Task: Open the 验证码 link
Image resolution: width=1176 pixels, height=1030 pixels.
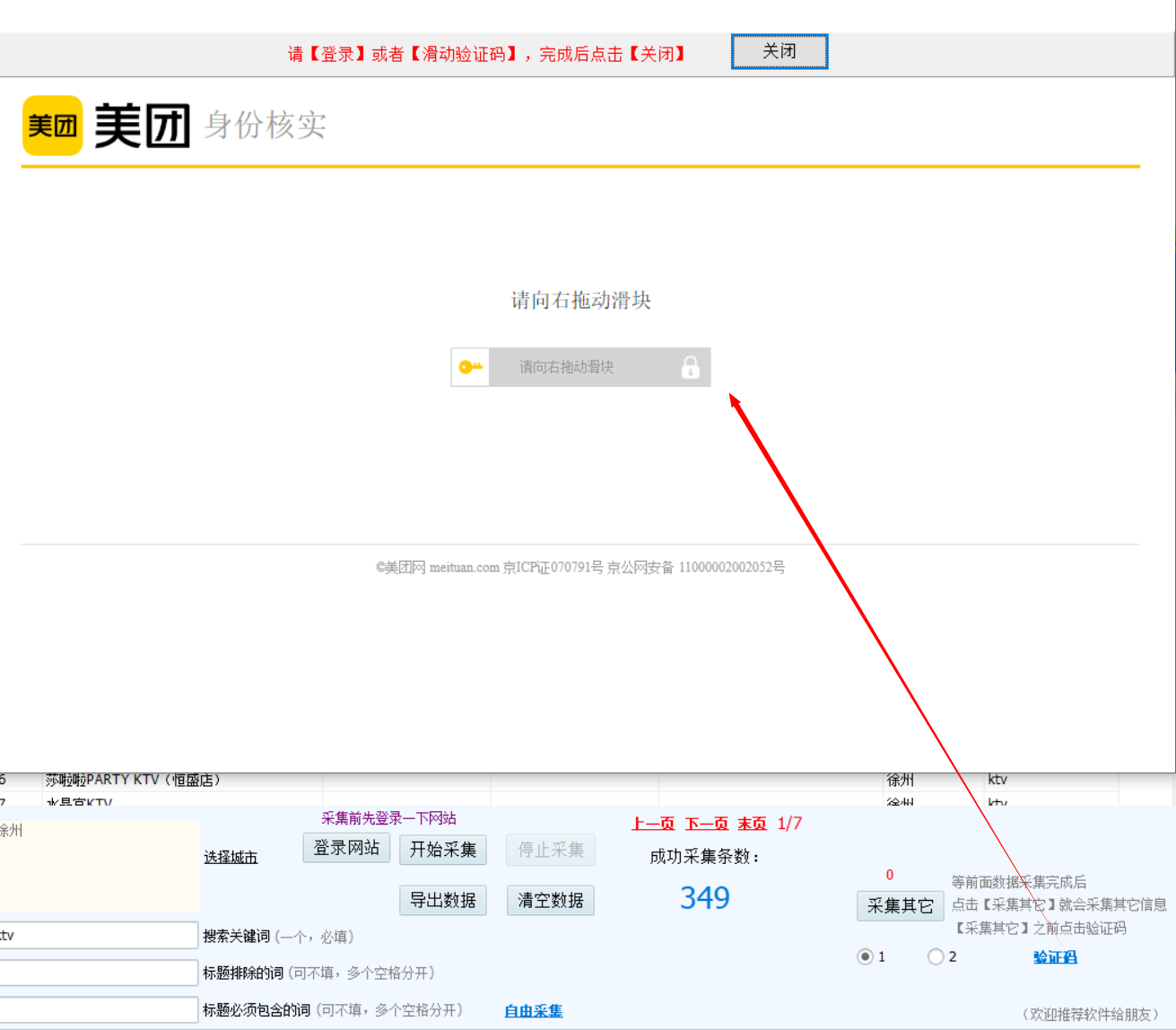Action: [x=1055, y=957]
